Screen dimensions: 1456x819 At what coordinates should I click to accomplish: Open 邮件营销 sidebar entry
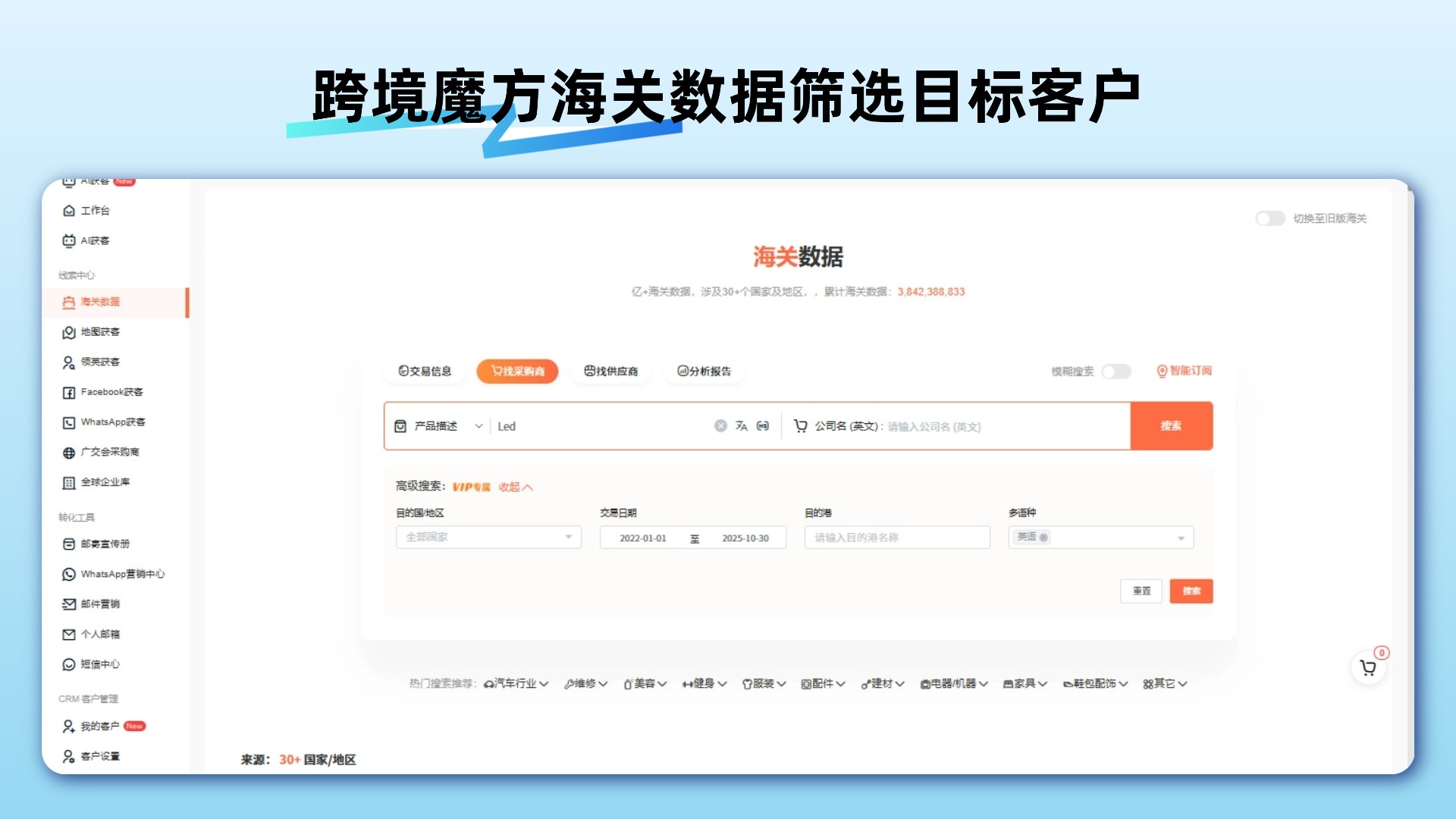tap(99, 604)
